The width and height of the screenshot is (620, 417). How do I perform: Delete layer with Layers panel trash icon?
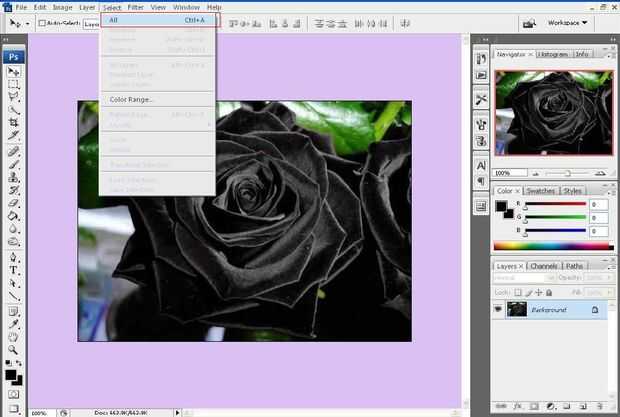tap(599, 406)
